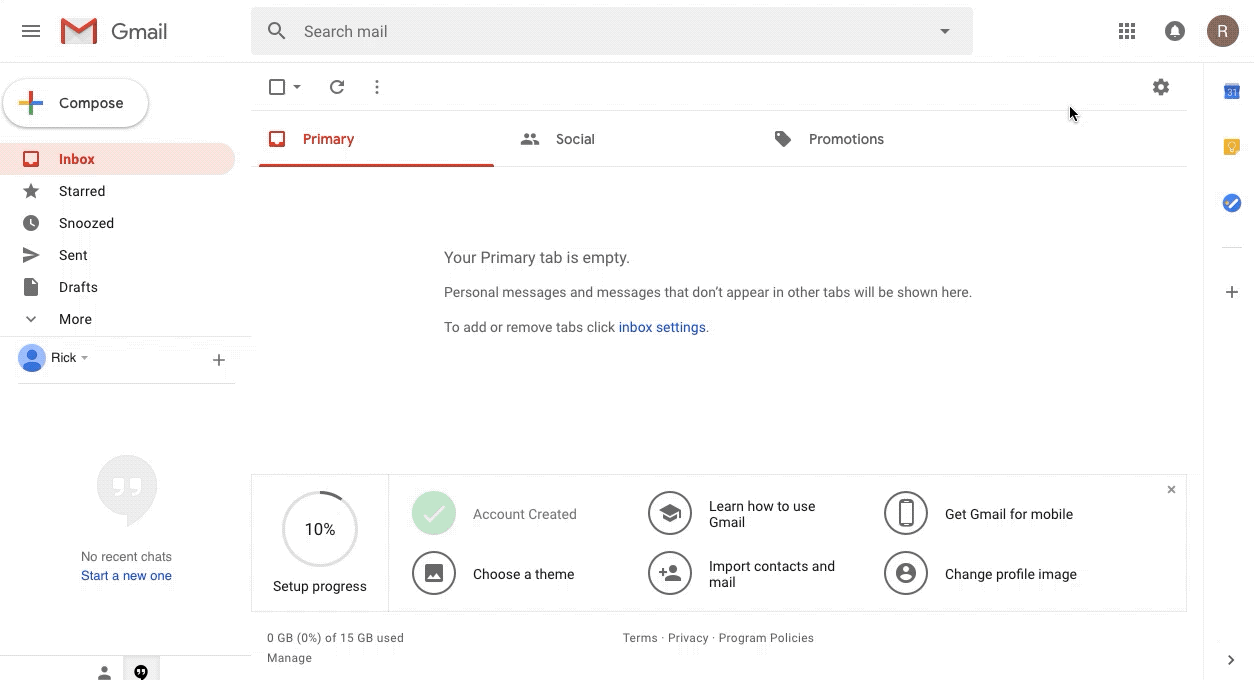The width and height of the screenshot is (1254, 680).
Task: Open the Program Policies link
Action: (x=766, y=638)
